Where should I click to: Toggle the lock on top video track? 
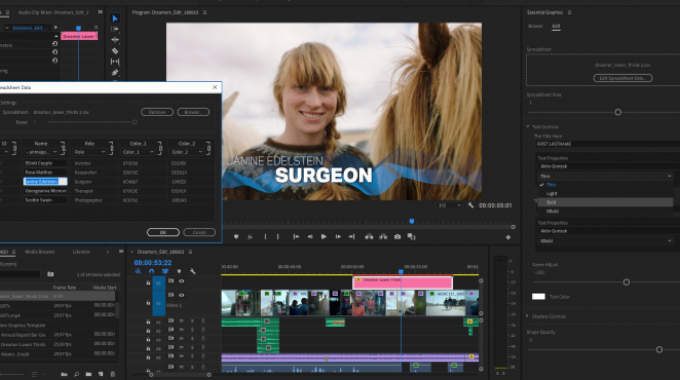click(x=148, y=283)
